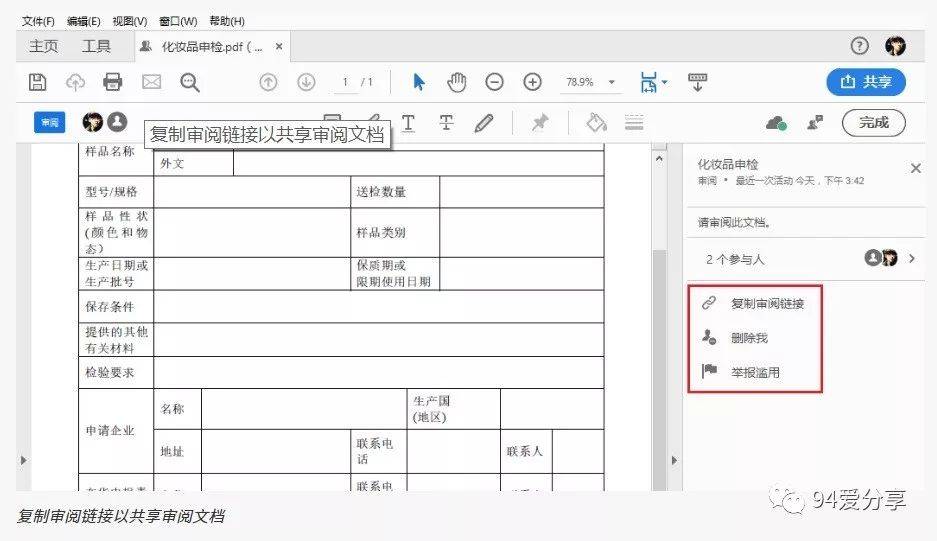Go to previous page arrow icon
The width and height of the screenshot is (937, 541).
click(x=268, y=82)
